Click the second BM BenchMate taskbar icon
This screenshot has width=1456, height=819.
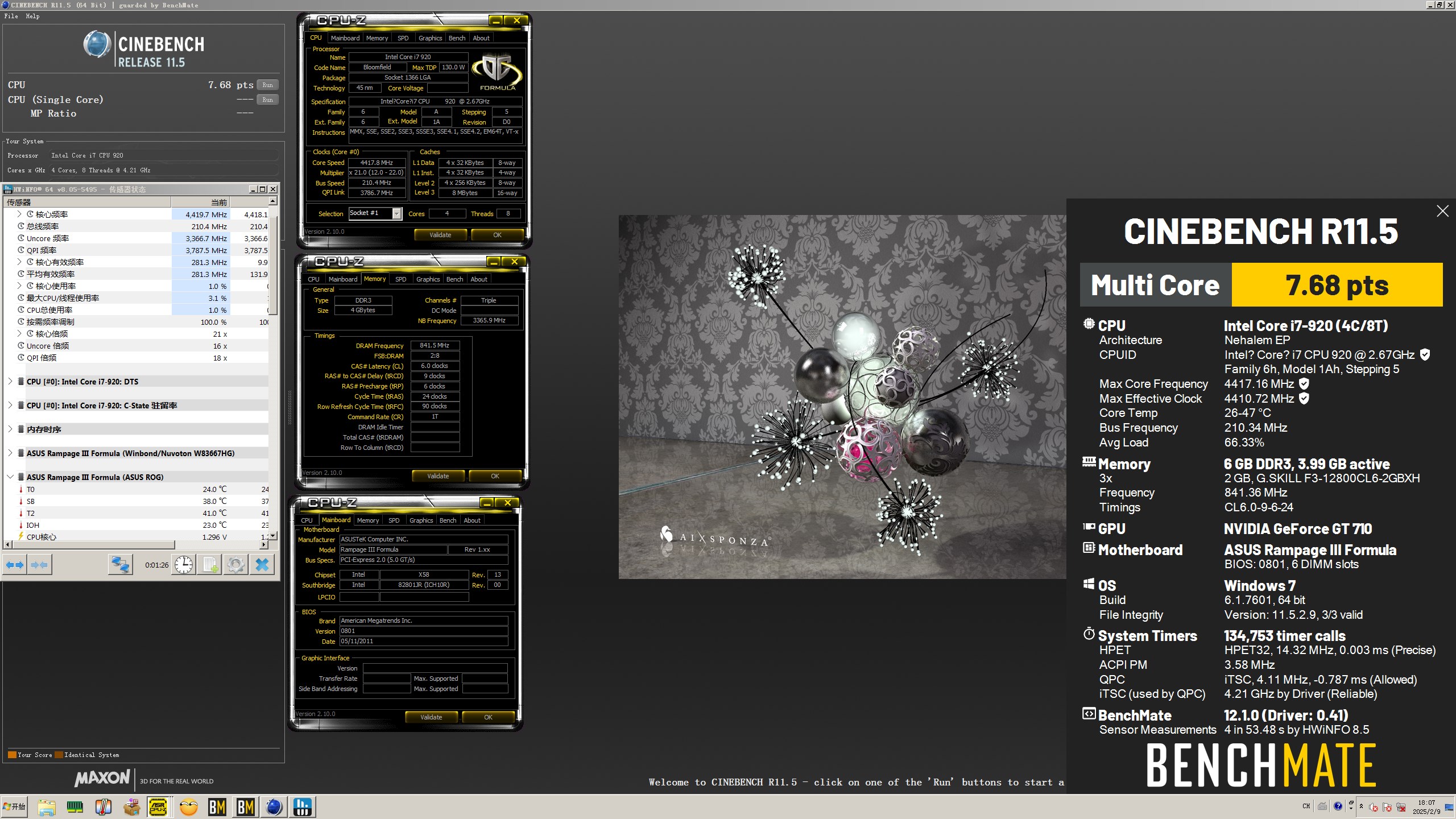(x=246, y=807)
